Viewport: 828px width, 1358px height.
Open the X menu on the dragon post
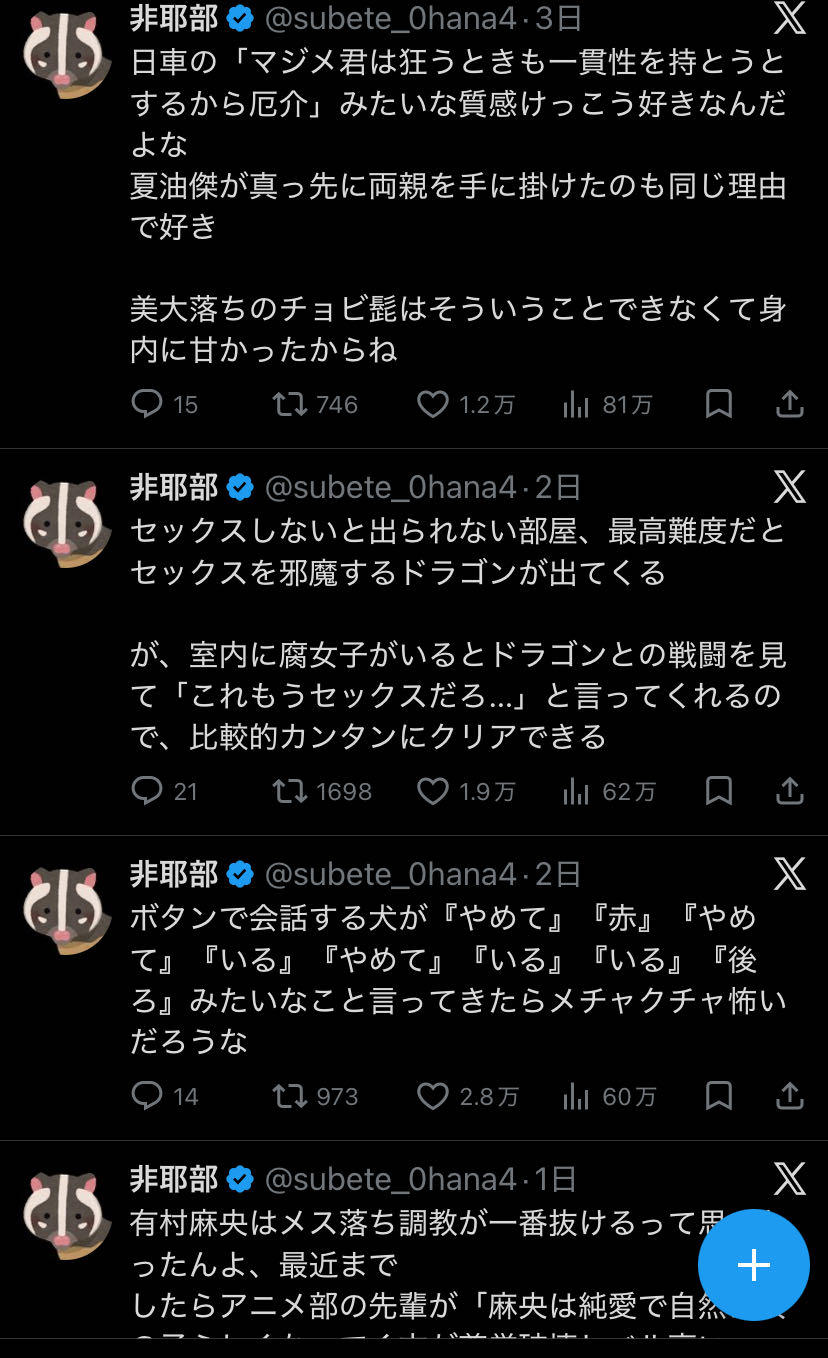pyautogui.click(x=790, y=487)
